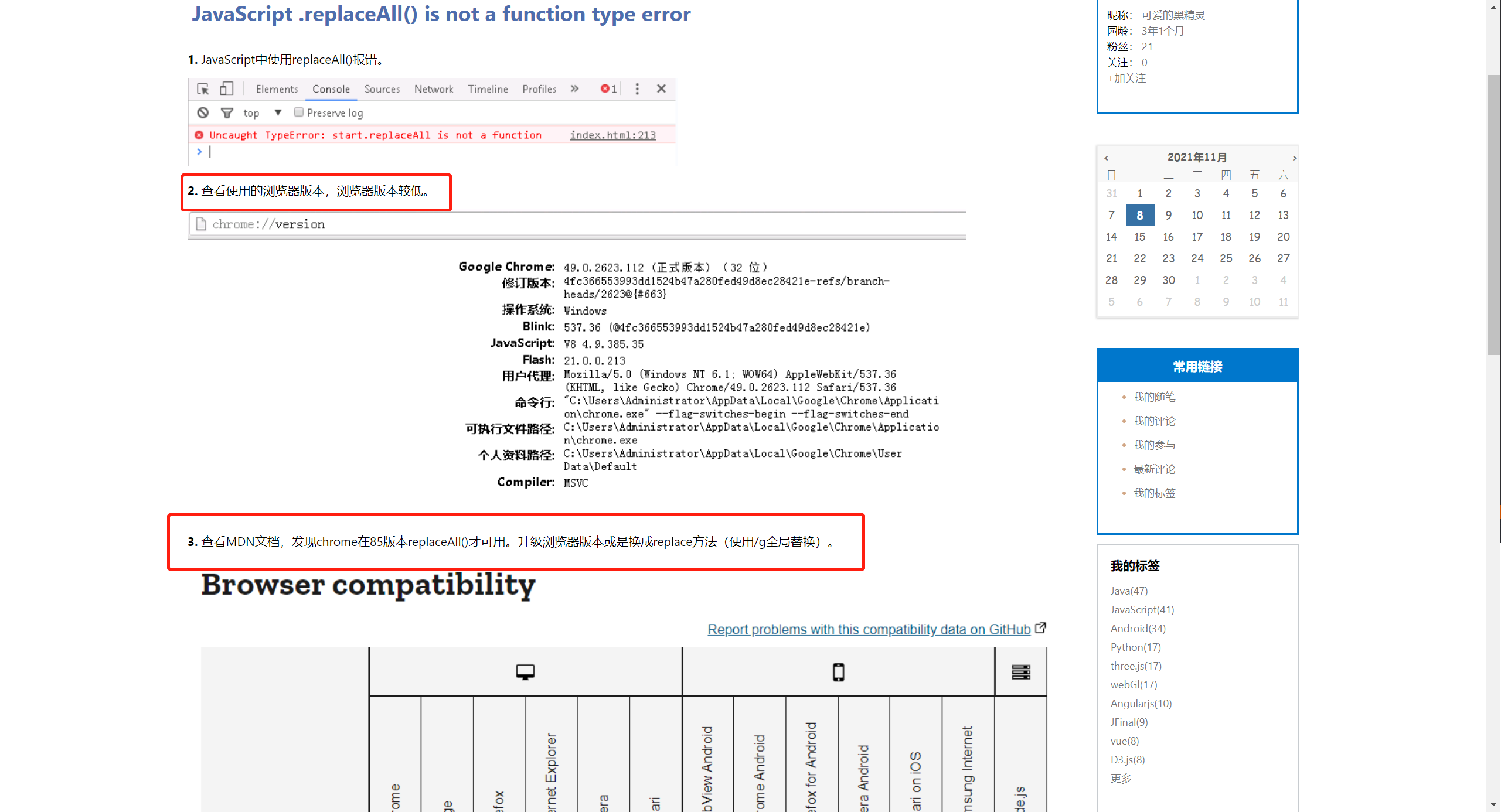Select the inspect element cursor icon in DevTools

[203, 89]
